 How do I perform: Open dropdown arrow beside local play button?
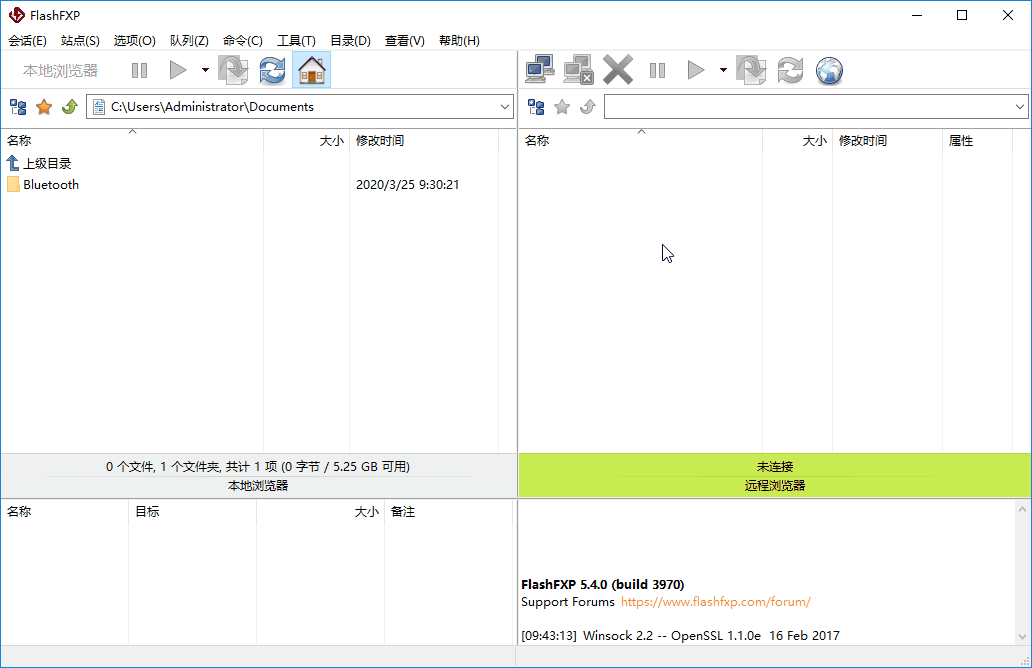pos(205,70)
